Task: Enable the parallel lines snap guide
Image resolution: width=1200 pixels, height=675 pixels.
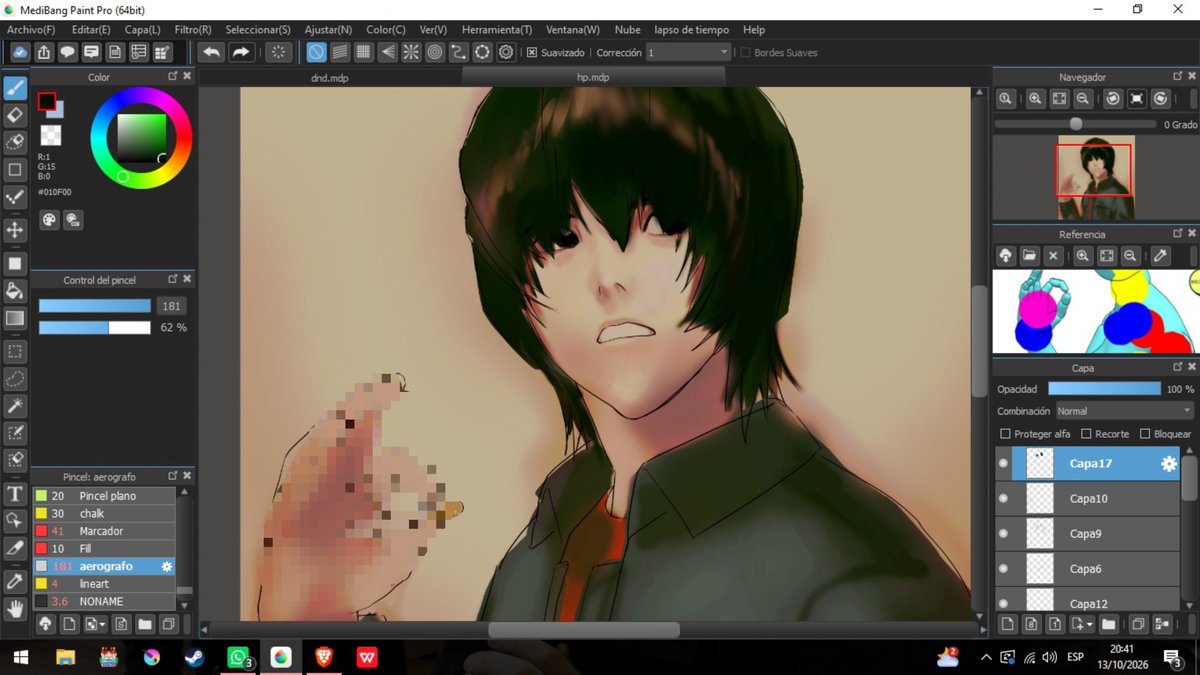Action: (x=340, y=52)
